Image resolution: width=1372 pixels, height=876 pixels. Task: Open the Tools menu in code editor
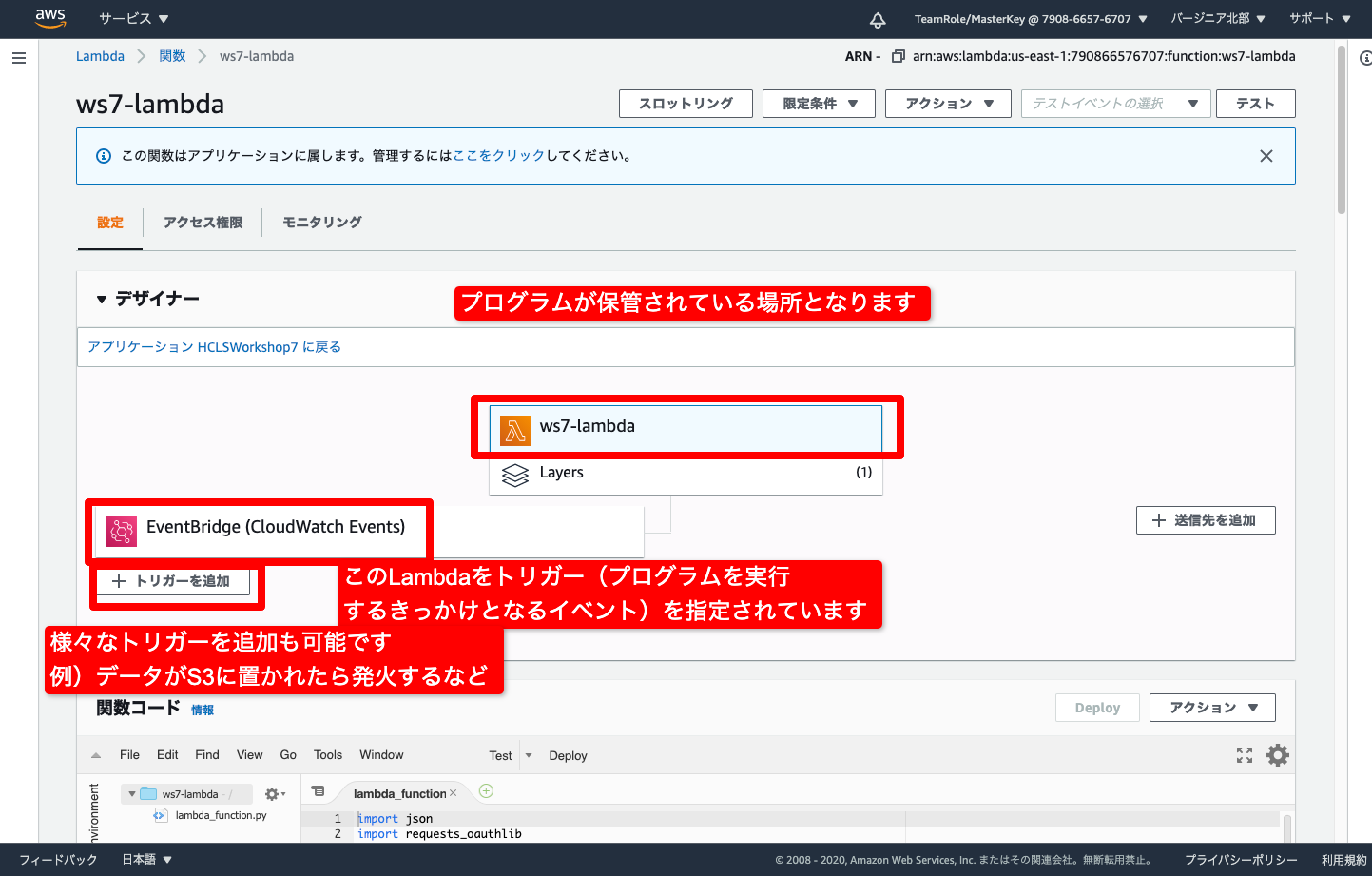pos(328,755)
